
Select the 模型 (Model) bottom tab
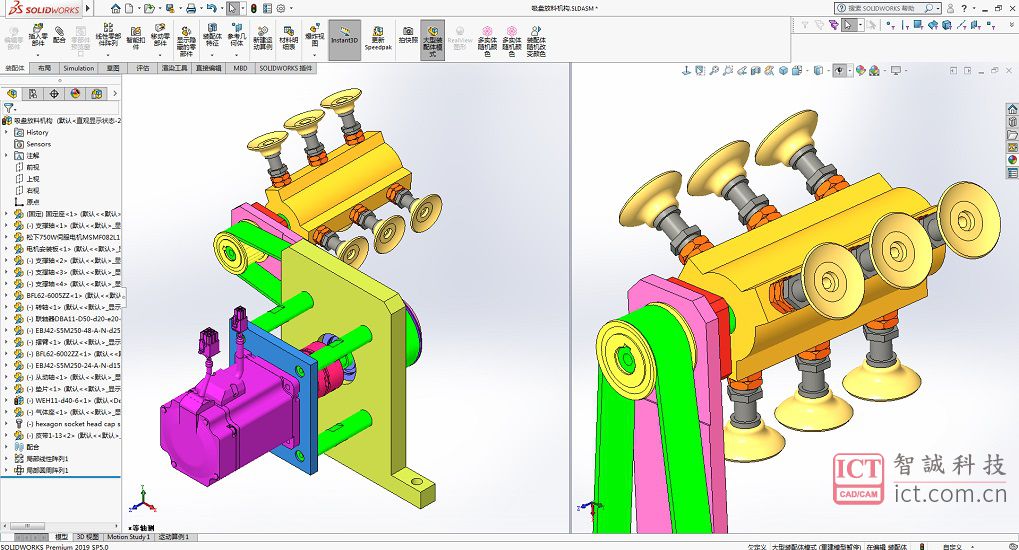click(61, 537)
